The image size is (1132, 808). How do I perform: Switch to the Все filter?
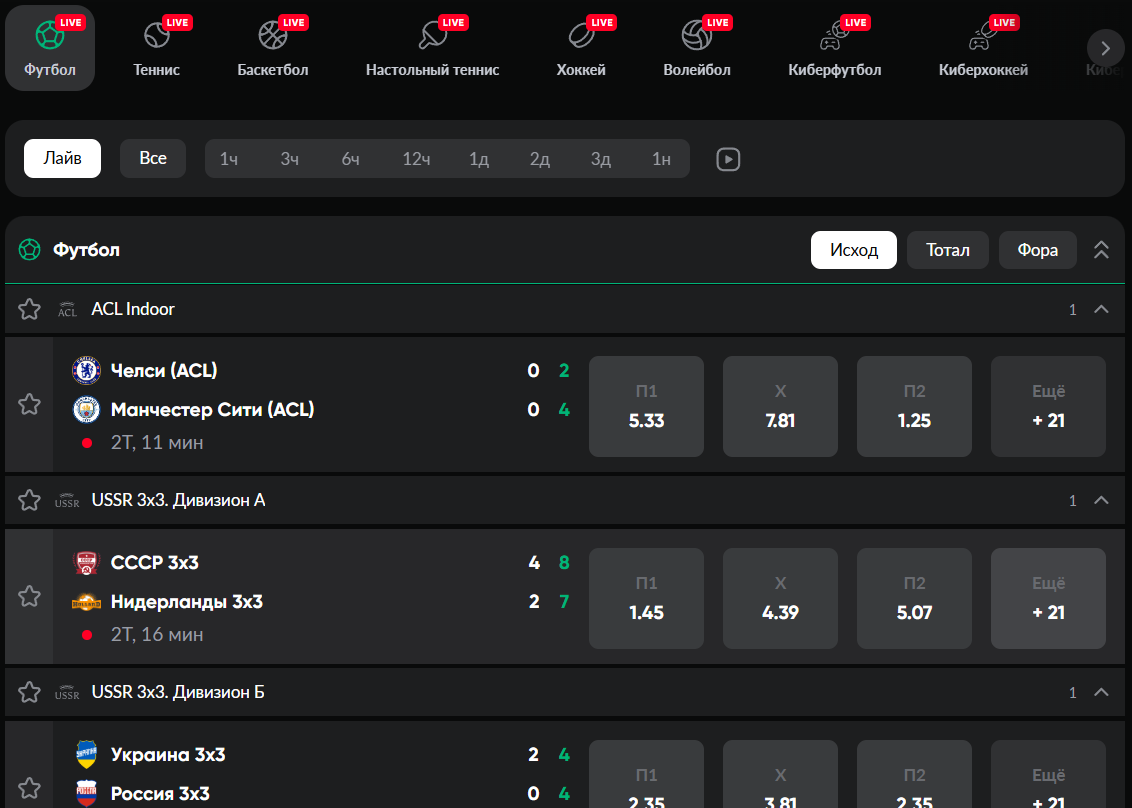click(x=153, y=158)
